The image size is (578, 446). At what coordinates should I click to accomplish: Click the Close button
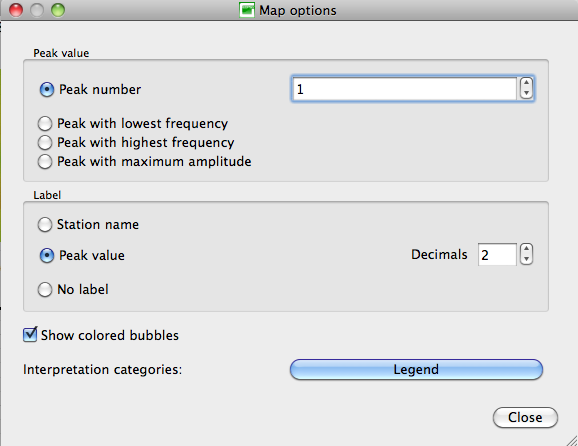(x=525, y=417)
